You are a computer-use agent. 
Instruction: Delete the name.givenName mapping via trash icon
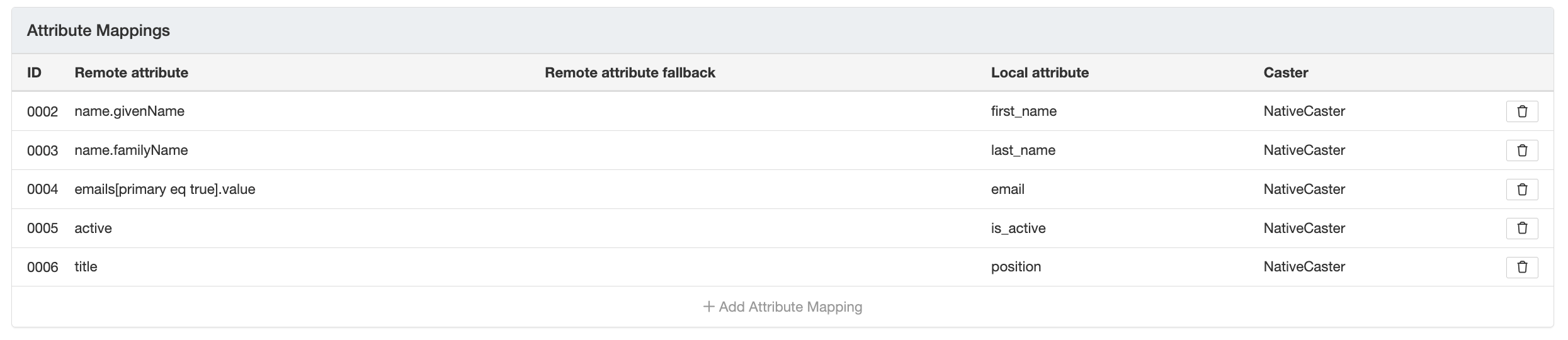click(1521, 111)
